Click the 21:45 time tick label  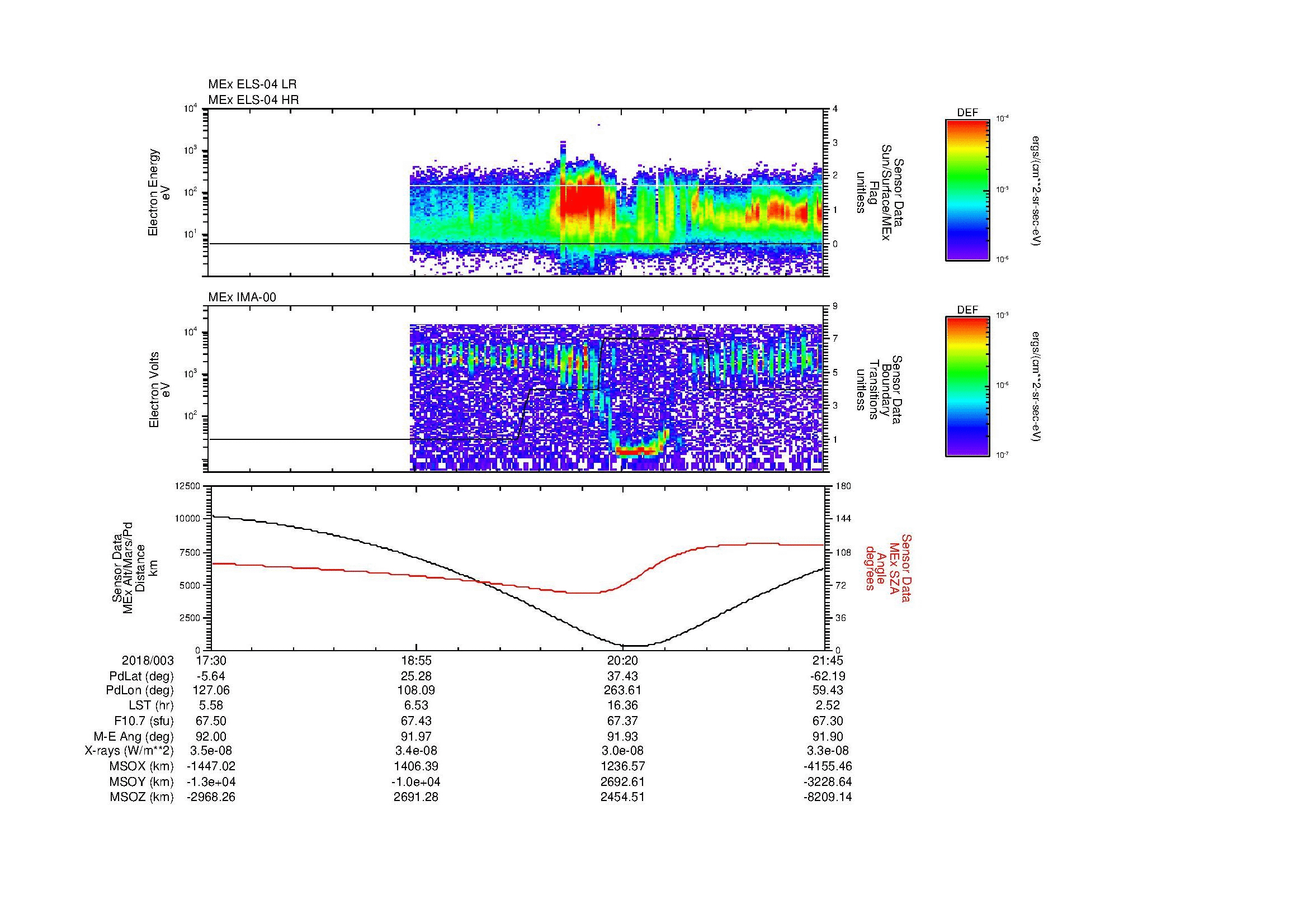(829, 660)
